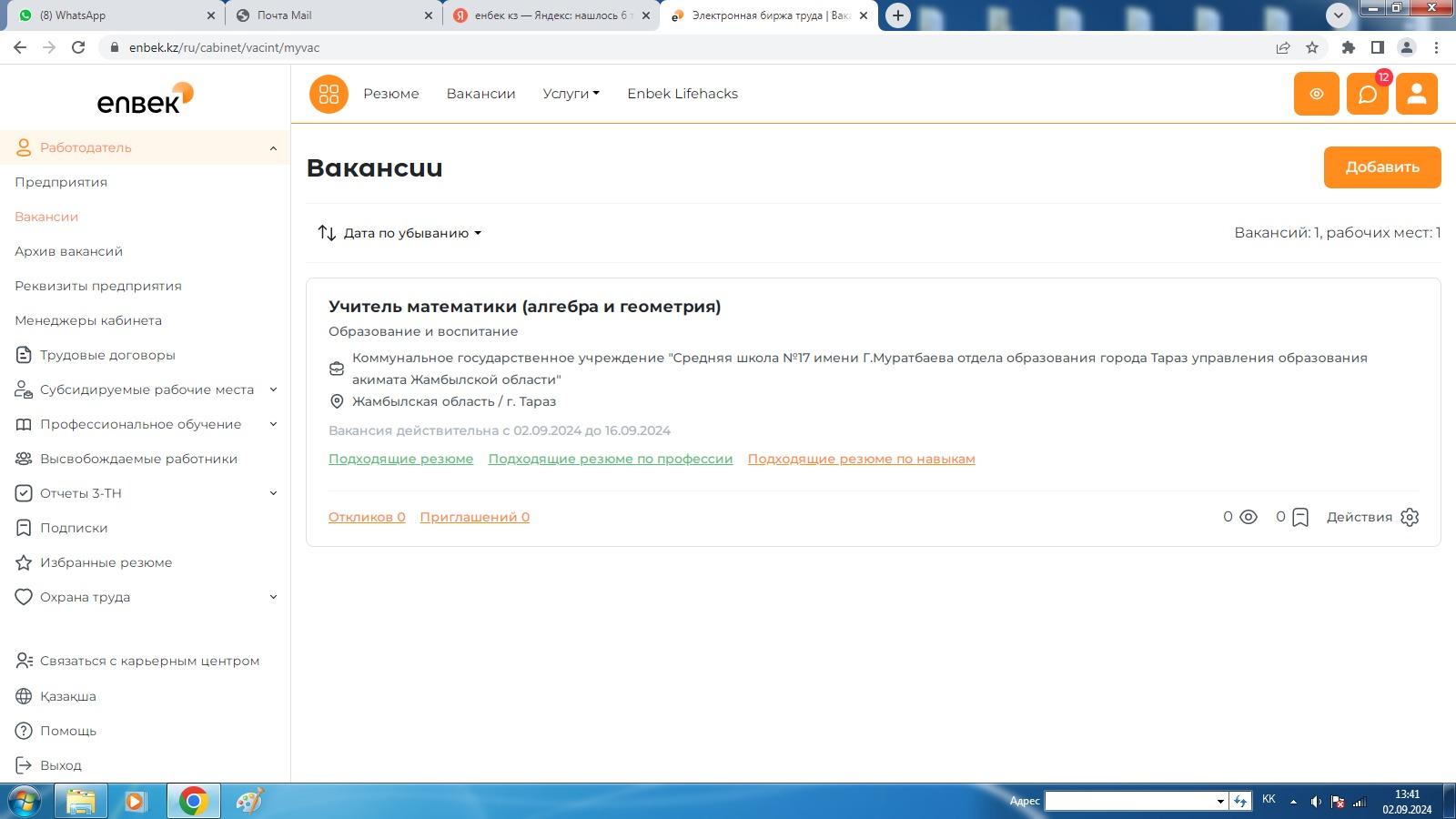
Task: Toggle the browser side panel icon
Action: tap(1378, 47)
